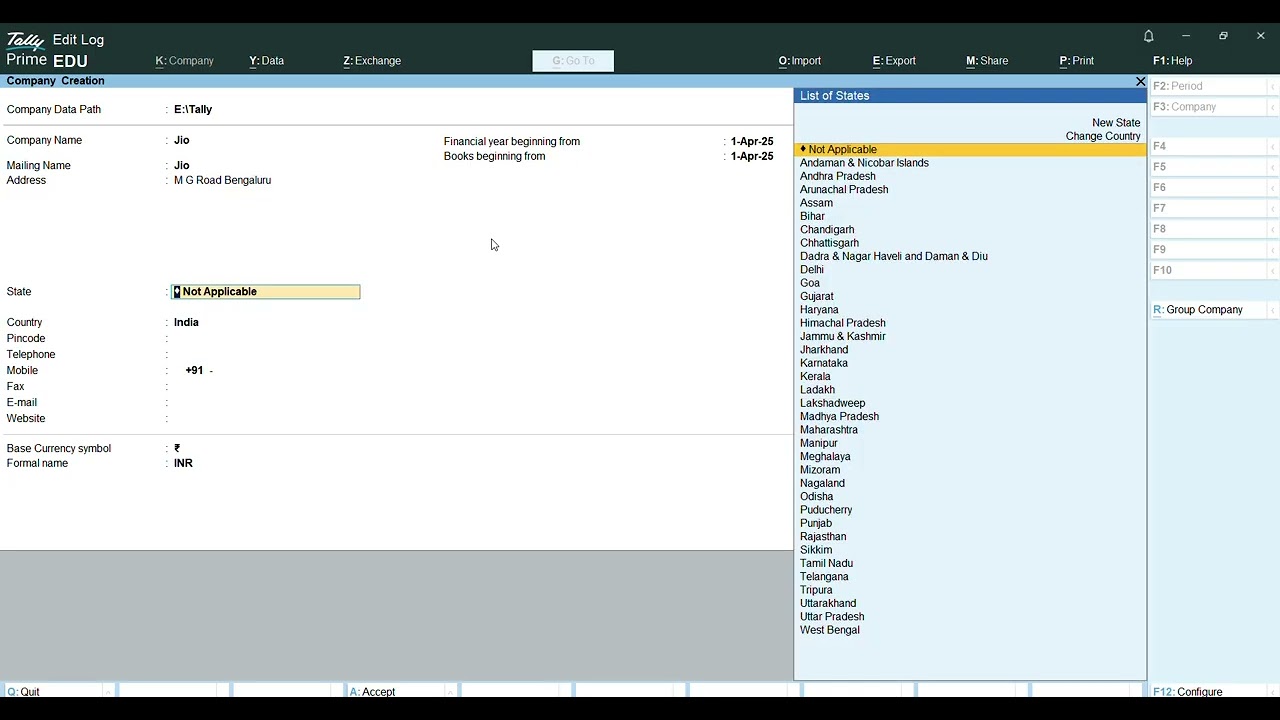Select Chandigarh from state list
Viewport: 1280px width, 720px height.
(x=827, y=230)
